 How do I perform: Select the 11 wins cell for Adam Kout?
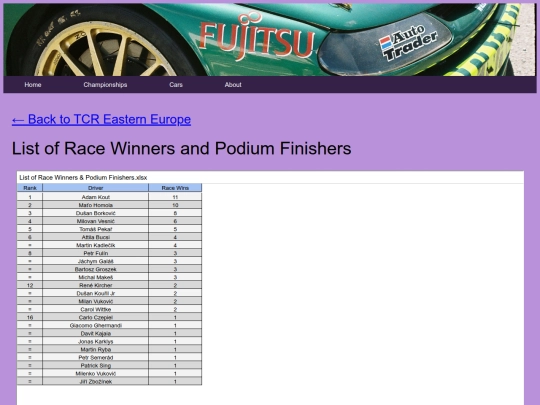point(175,197)
